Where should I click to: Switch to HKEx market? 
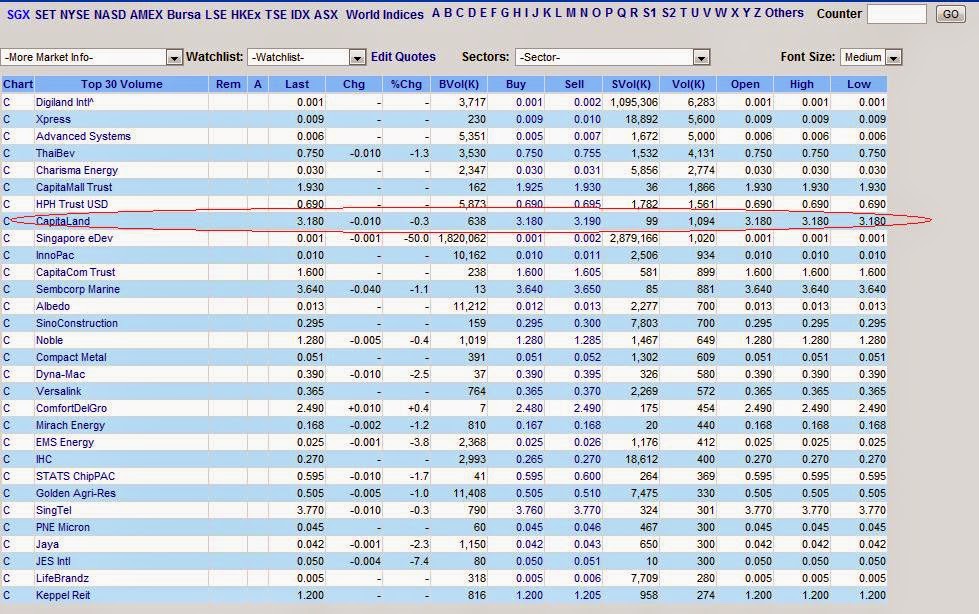pos(246,14)
